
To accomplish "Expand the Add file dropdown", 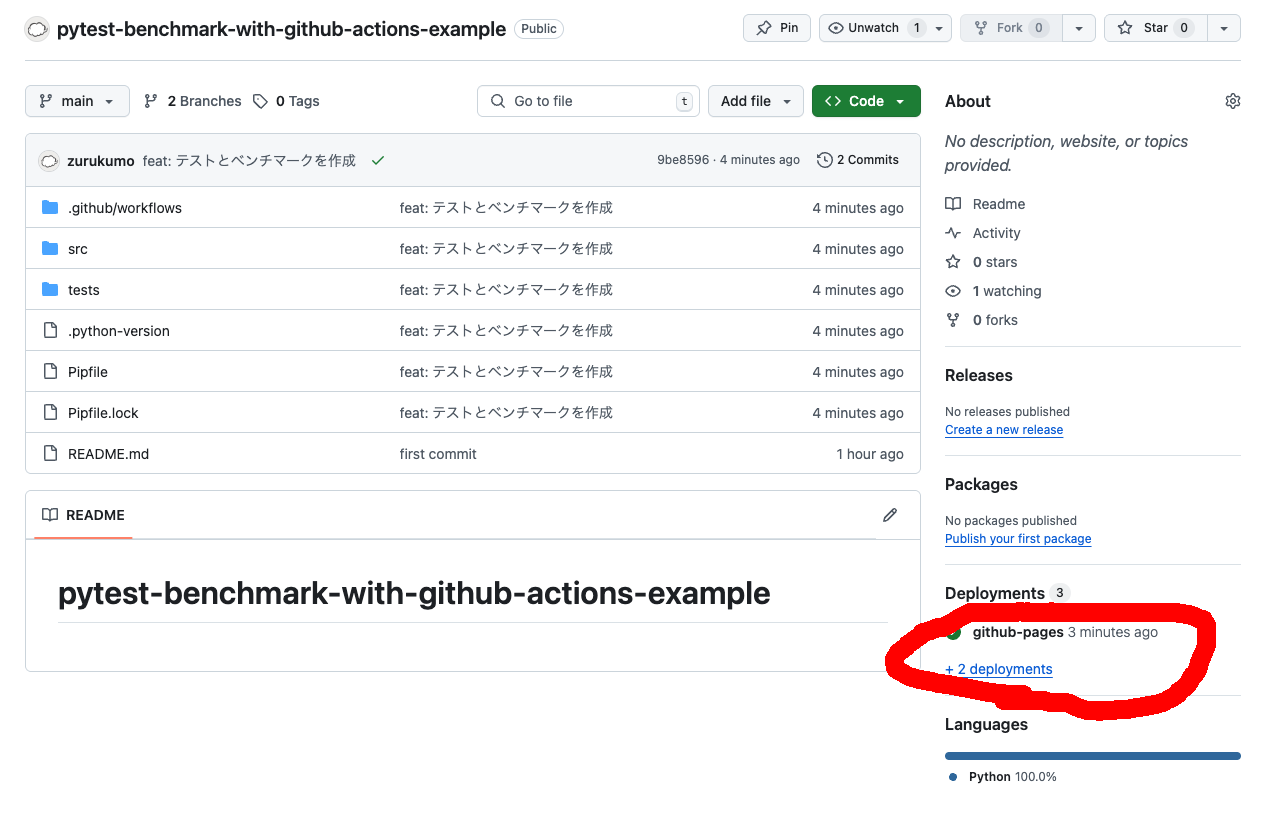I will click(x=755, y=101).
